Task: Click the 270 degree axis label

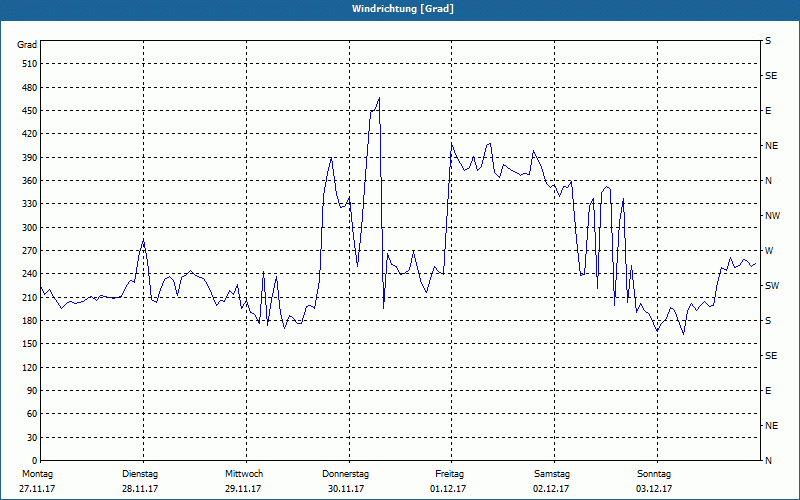Action: [30, 251]
